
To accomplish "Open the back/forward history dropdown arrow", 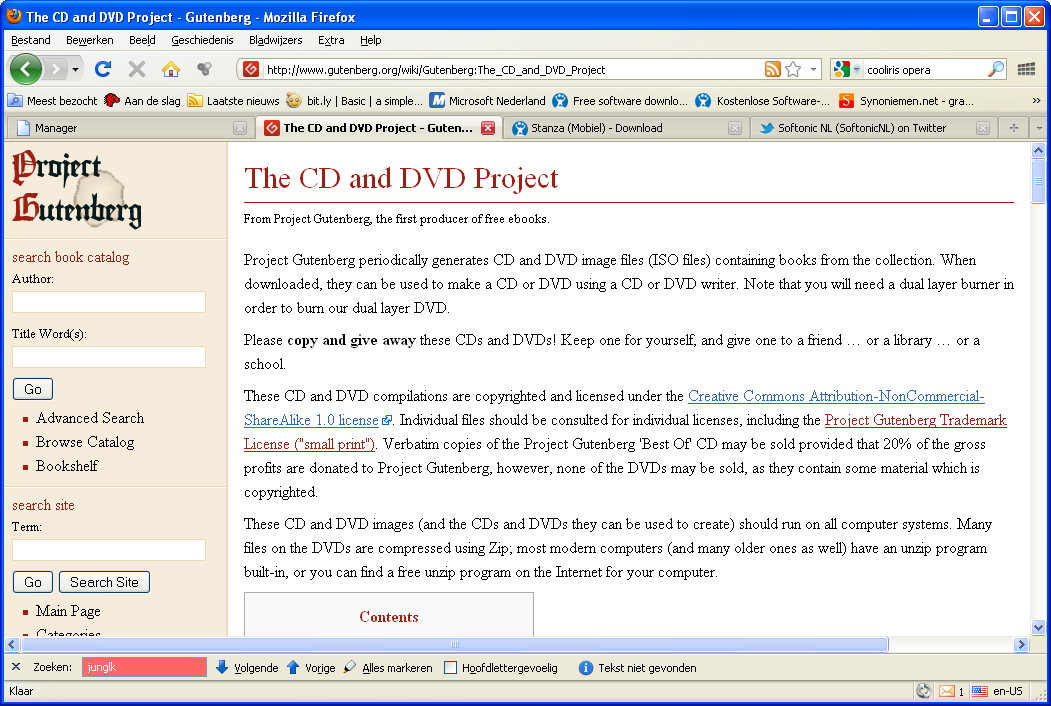I will [75, 69].
